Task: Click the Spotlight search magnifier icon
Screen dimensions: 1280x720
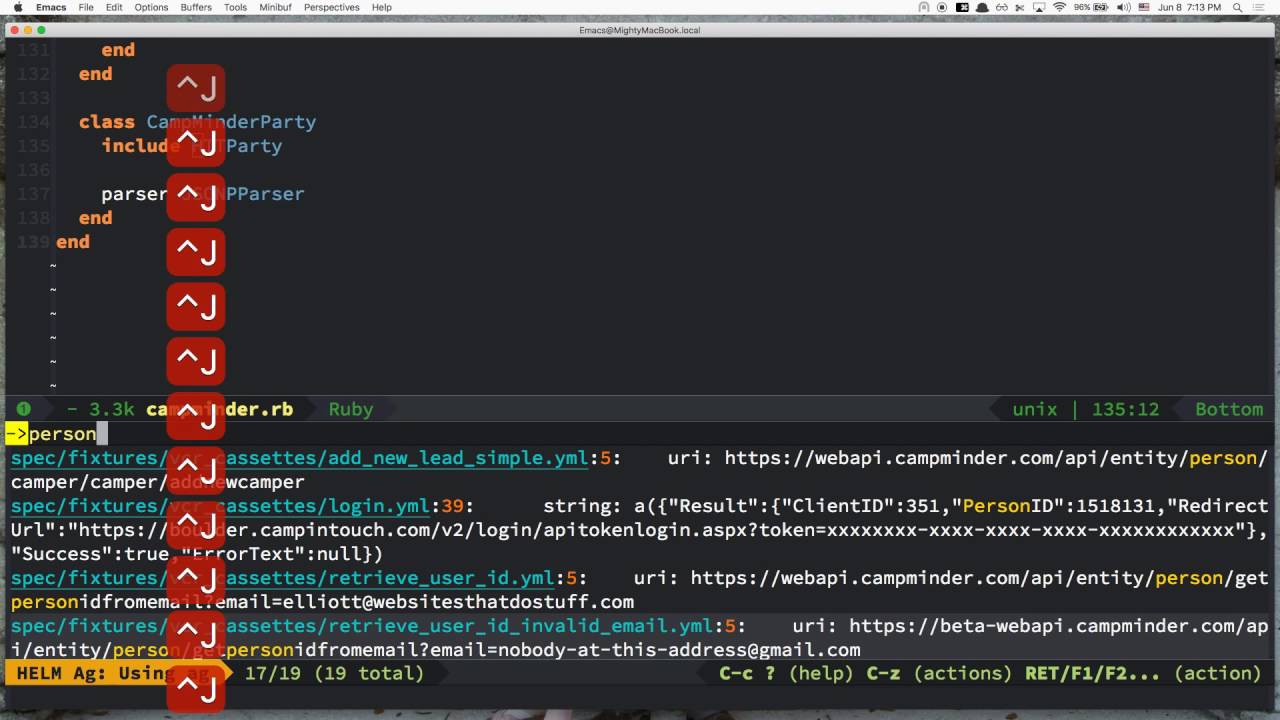Action: [x=1240, y=7]
